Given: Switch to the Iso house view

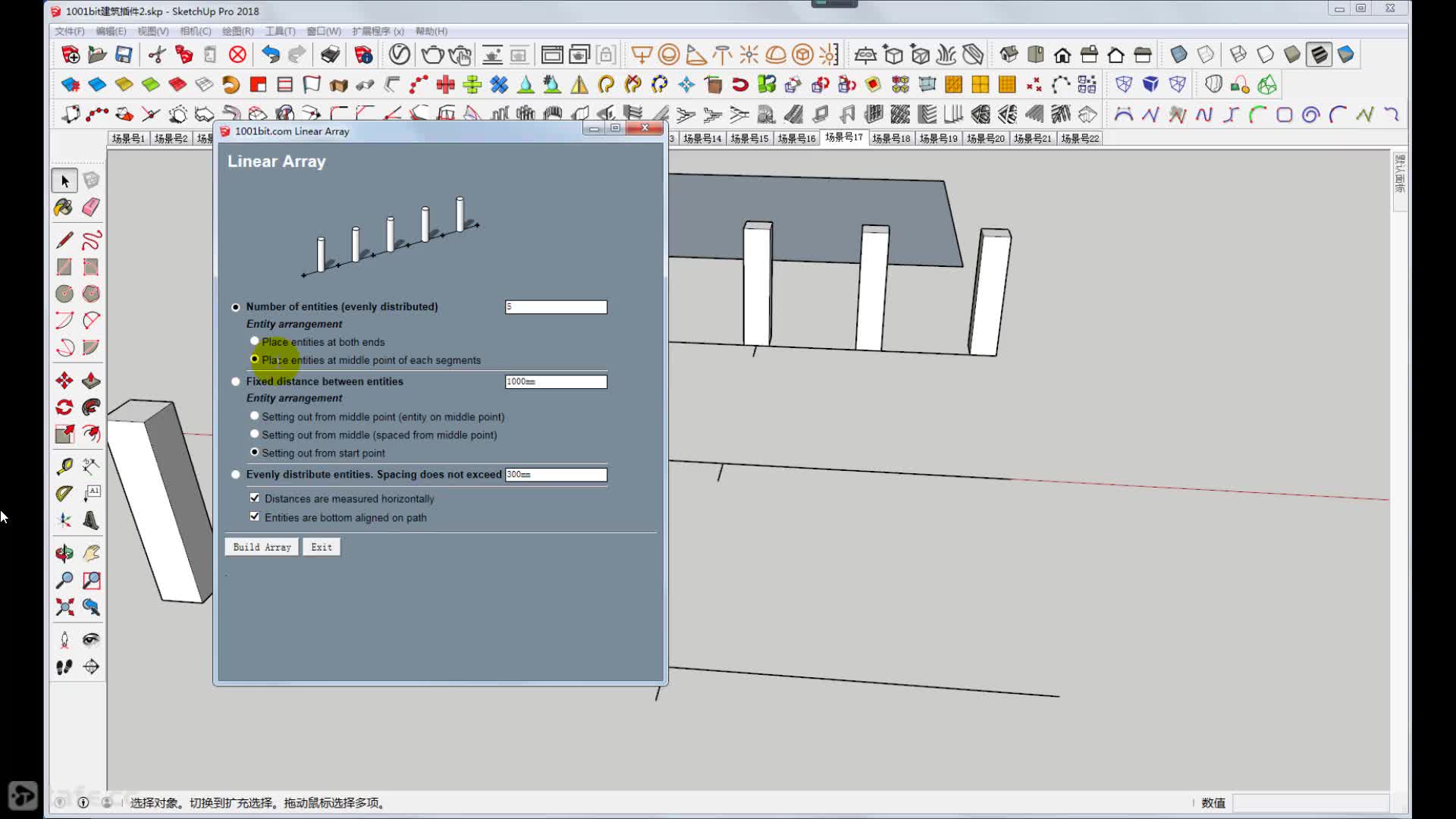Looking at the screenshot, I should (x=1009, y=55).
